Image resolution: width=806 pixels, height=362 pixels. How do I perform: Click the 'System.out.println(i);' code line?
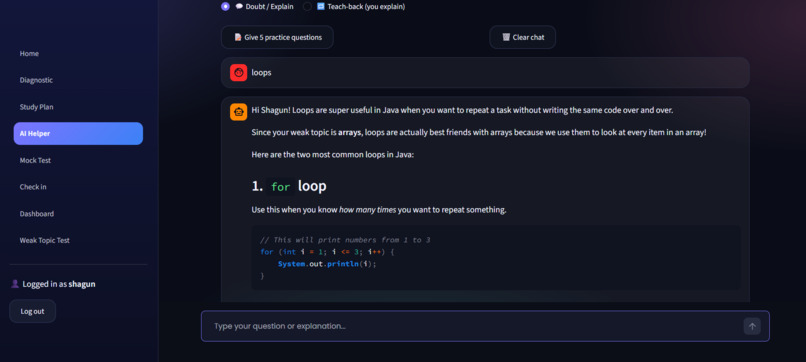[x=327, y=264]
